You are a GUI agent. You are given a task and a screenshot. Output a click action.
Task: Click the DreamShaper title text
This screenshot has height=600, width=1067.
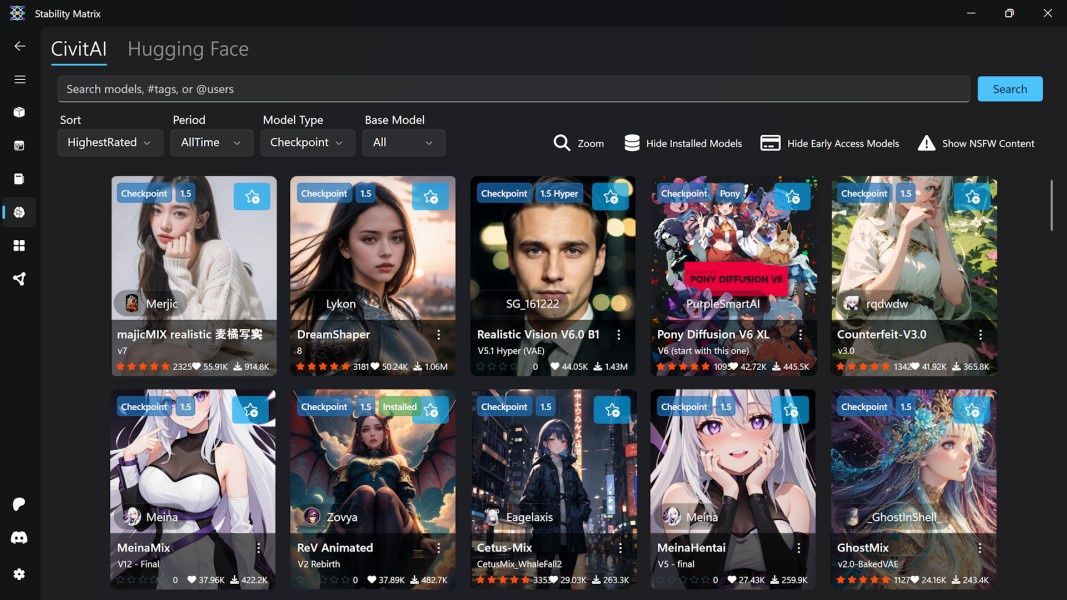pyautogui.click(x=333, y=335)
